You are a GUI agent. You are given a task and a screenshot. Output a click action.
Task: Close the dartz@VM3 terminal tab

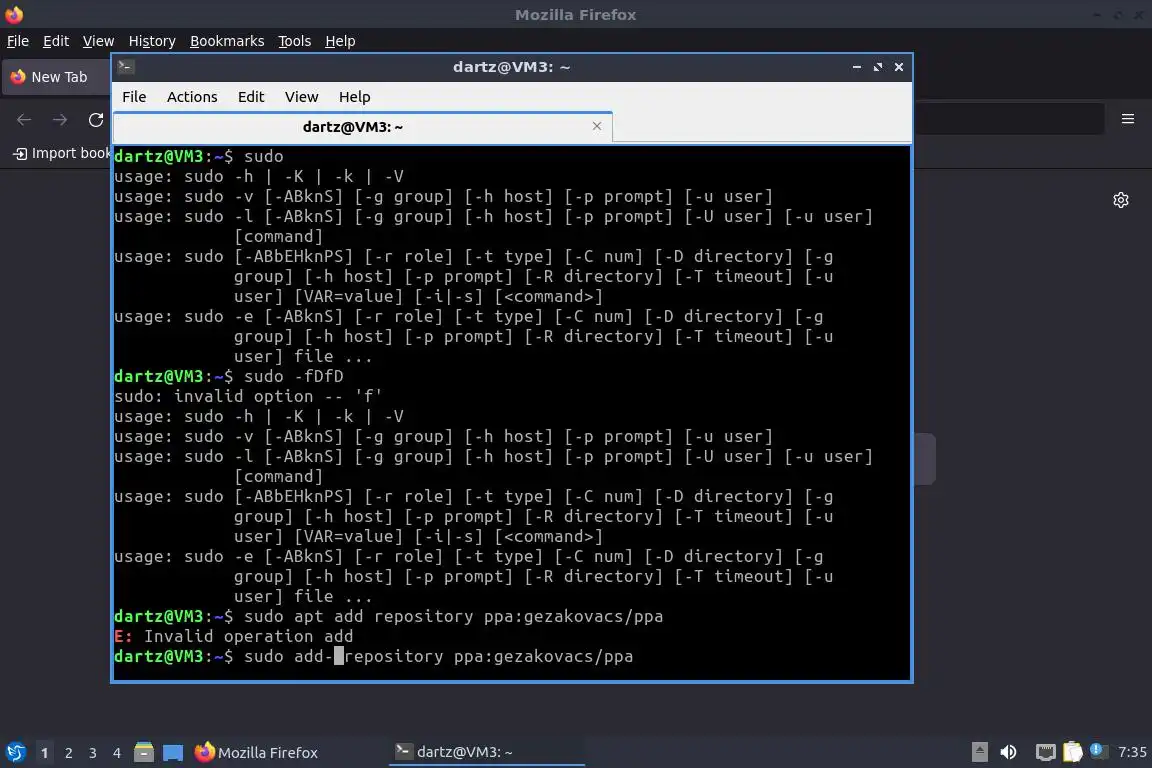point(597,126)
